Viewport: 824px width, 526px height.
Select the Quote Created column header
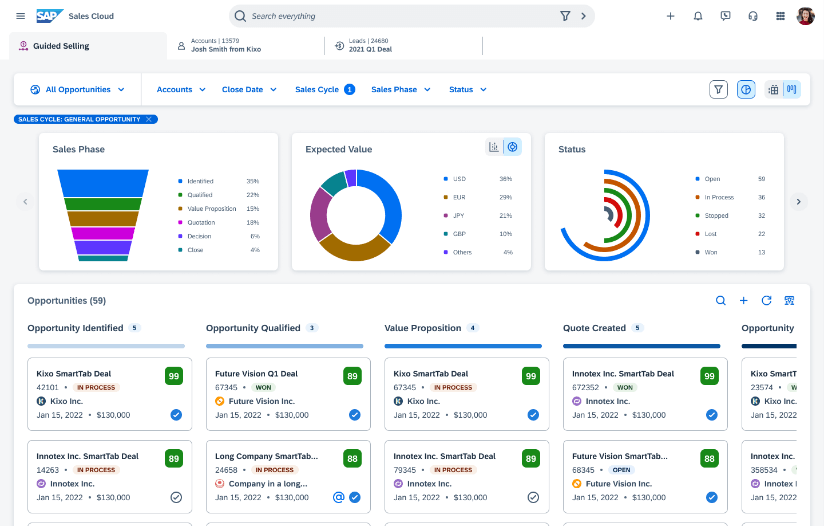[x=594, y=328]
